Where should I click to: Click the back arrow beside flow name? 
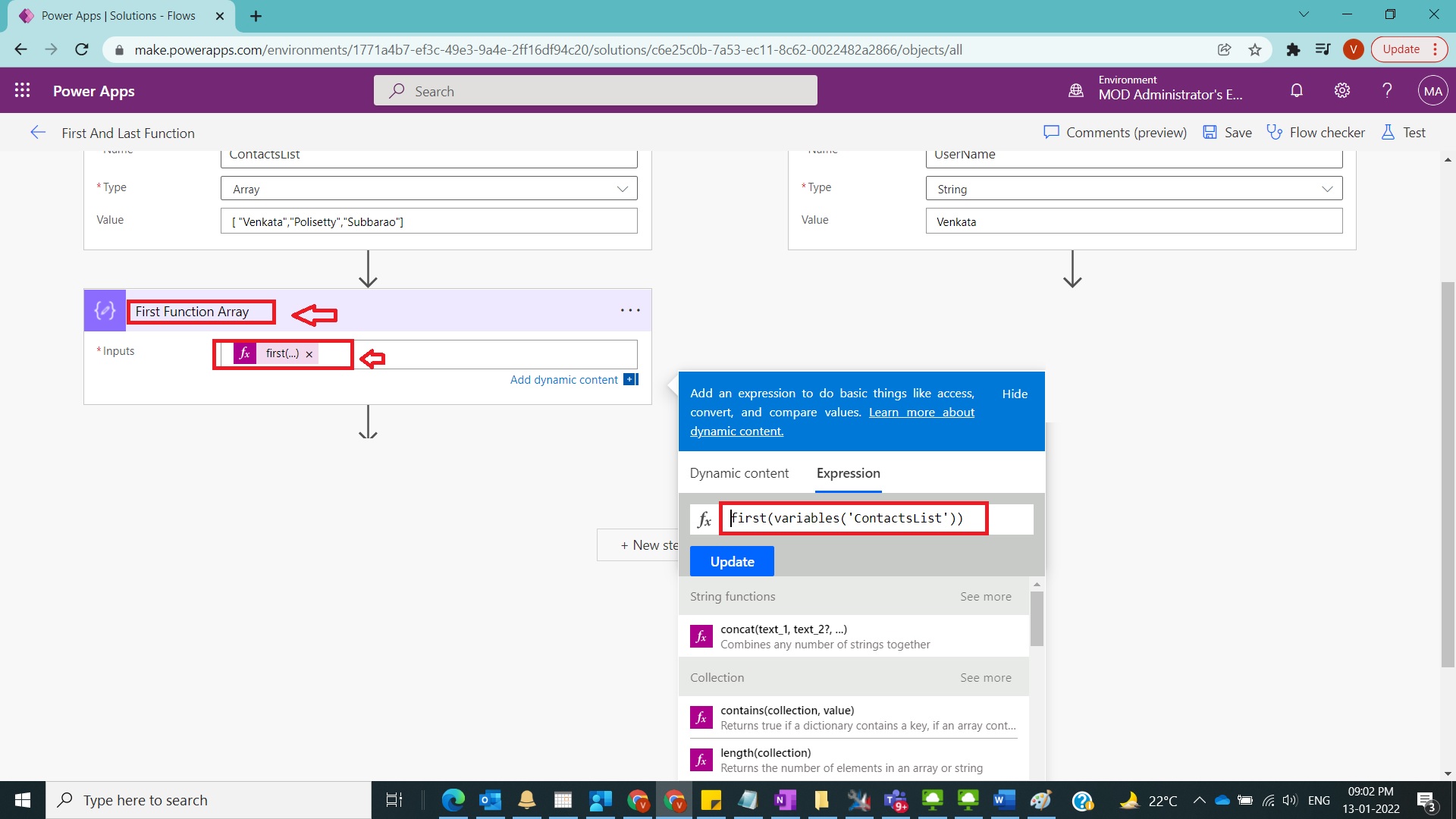(x=38, y=133)
